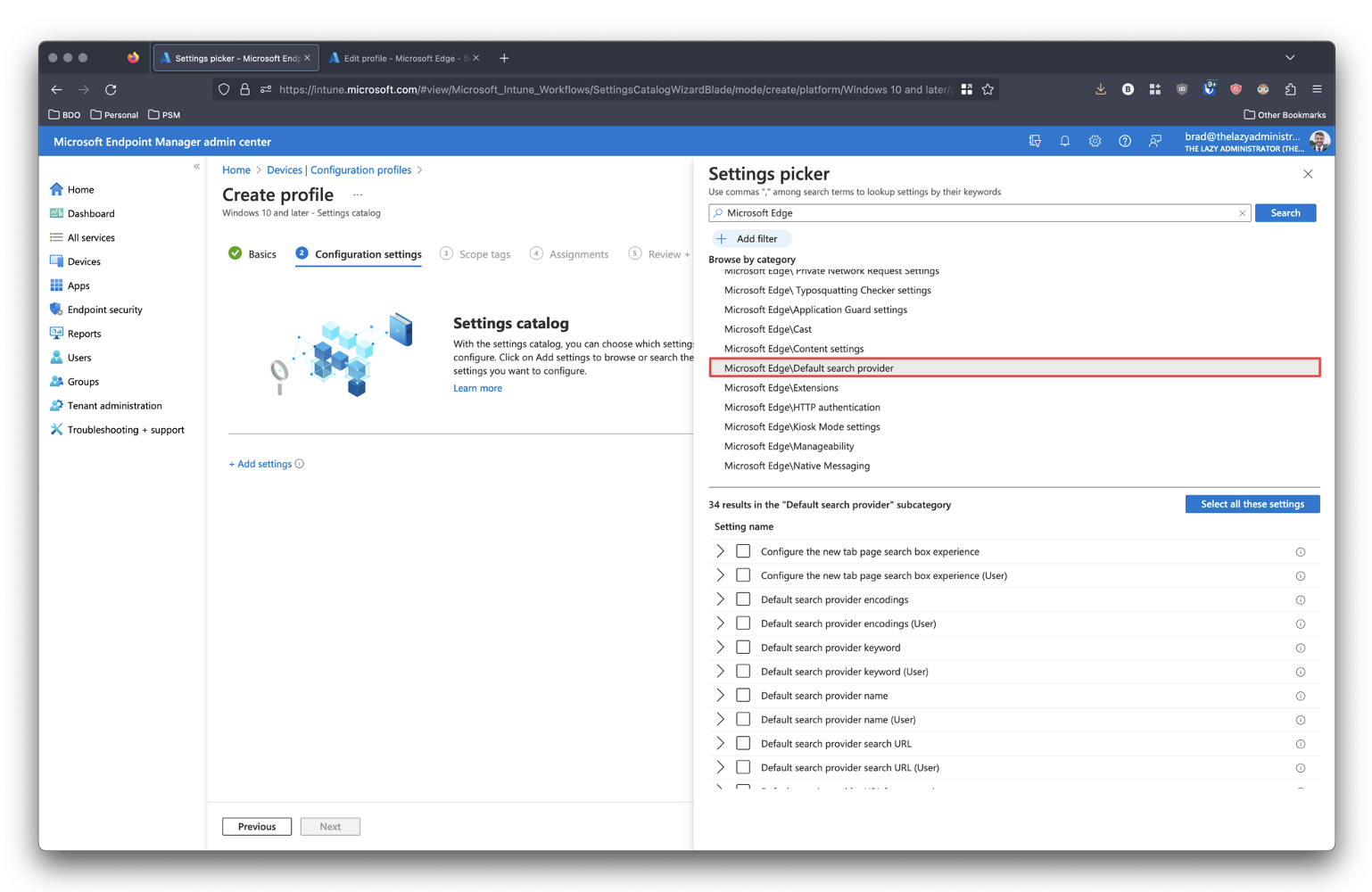Open new browser tab with plus

coord(504,58)
